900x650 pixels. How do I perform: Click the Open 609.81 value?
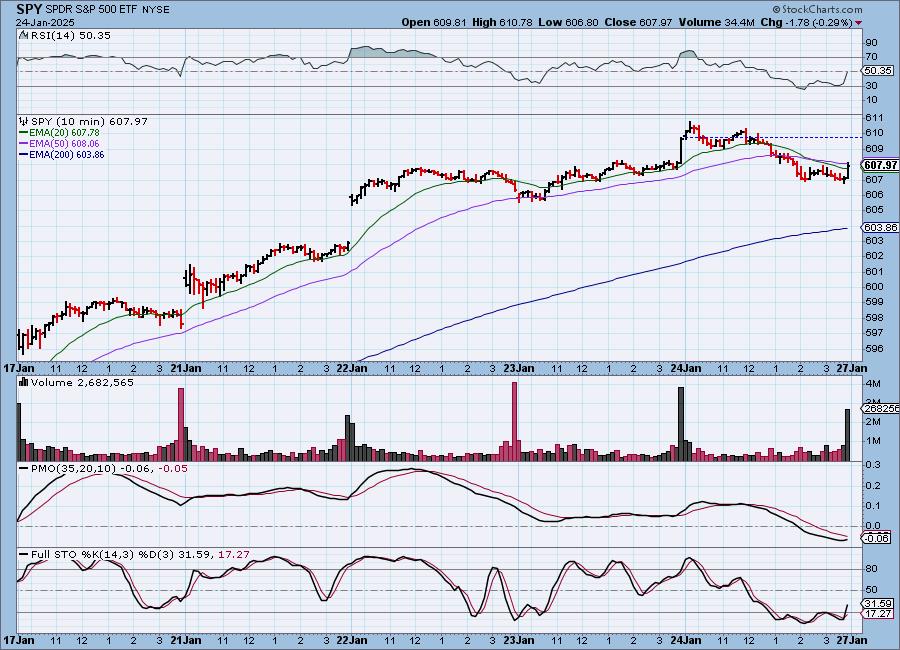(434, 22)
